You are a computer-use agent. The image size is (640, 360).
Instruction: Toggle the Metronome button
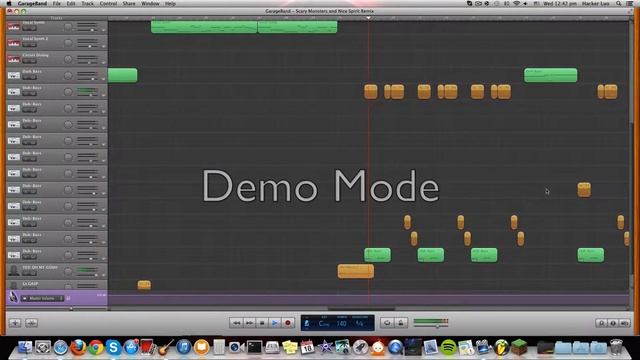point(401,323)
